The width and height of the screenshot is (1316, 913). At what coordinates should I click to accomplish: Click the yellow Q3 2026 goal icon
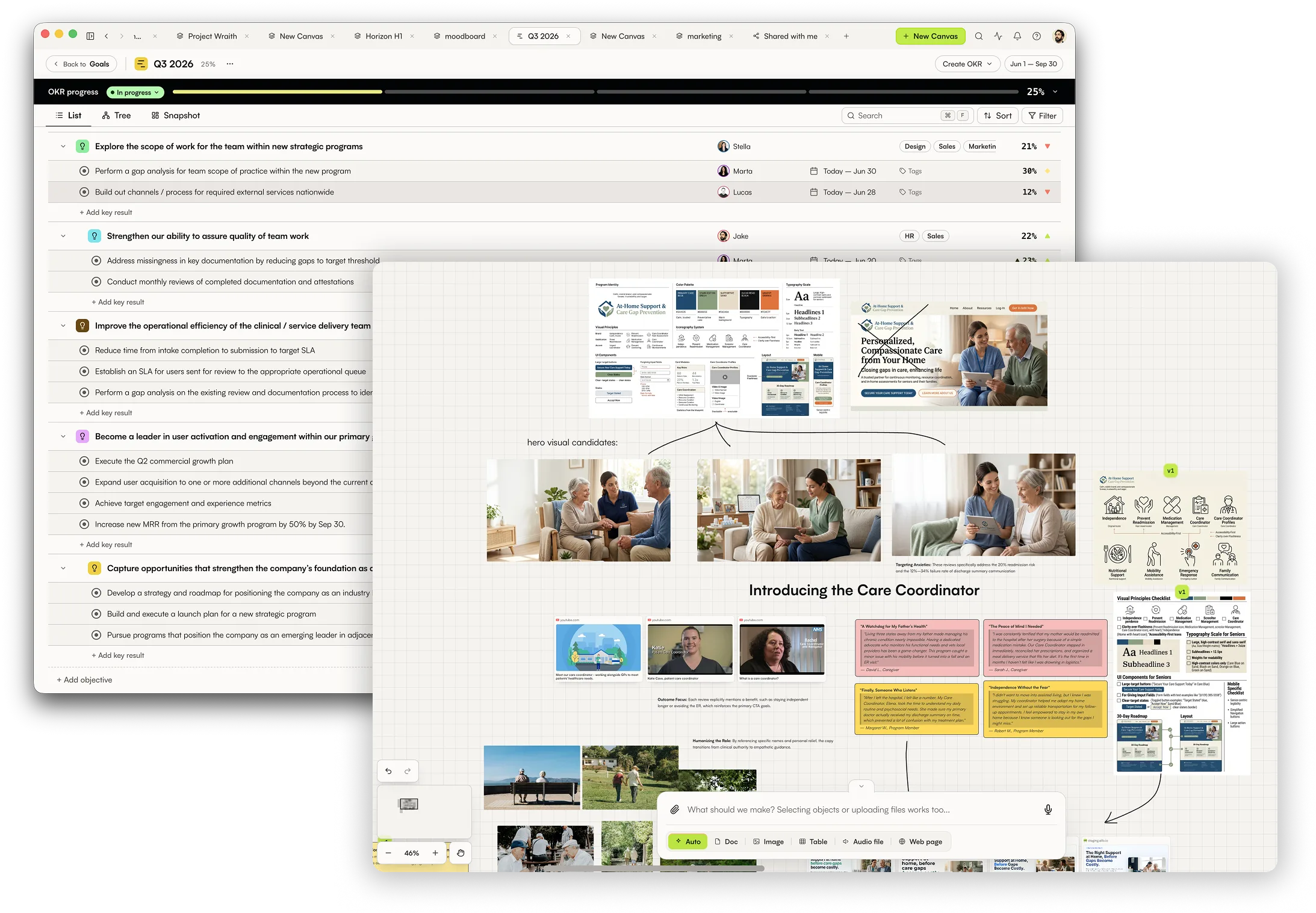pyautogui.click(x=141, y=64)
